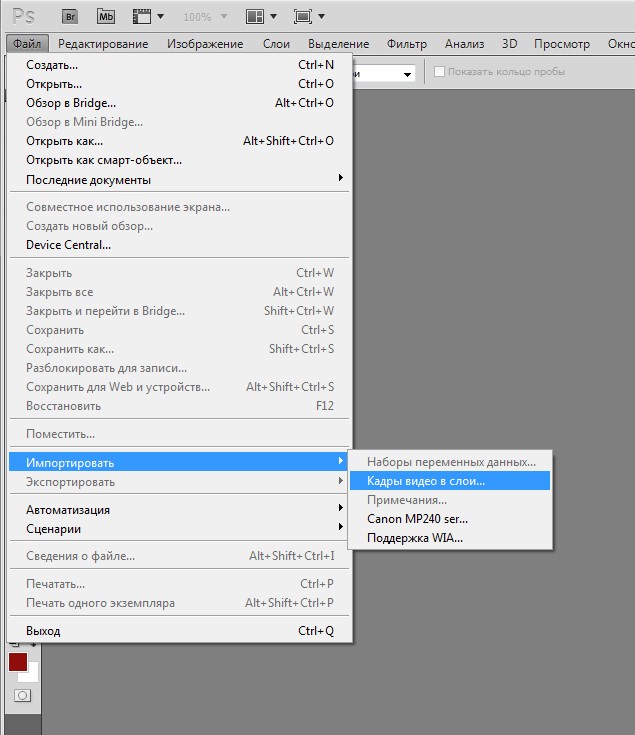Expand Автоматизация submenu

click(341, 508)
